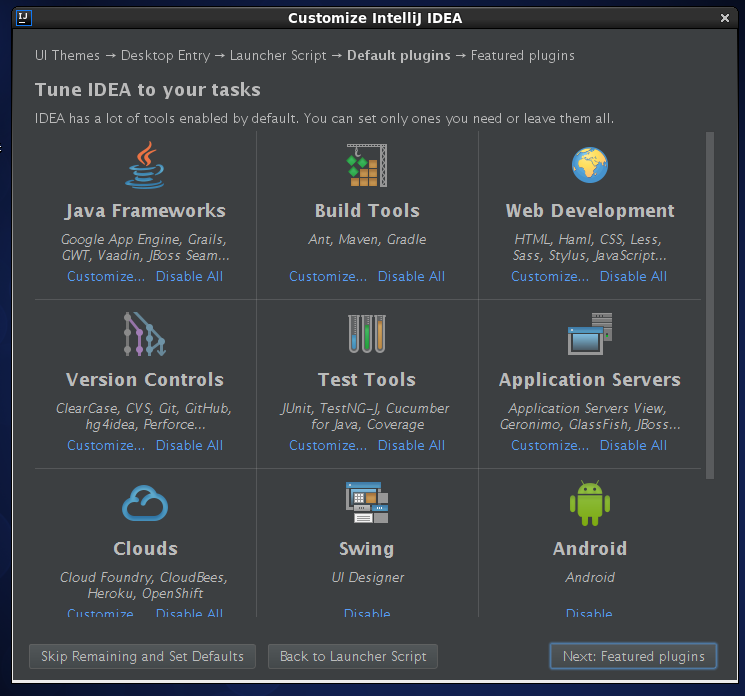Disable All Clouds plugins
This screenshot has width=745, height=696.
tap(189, 612)
